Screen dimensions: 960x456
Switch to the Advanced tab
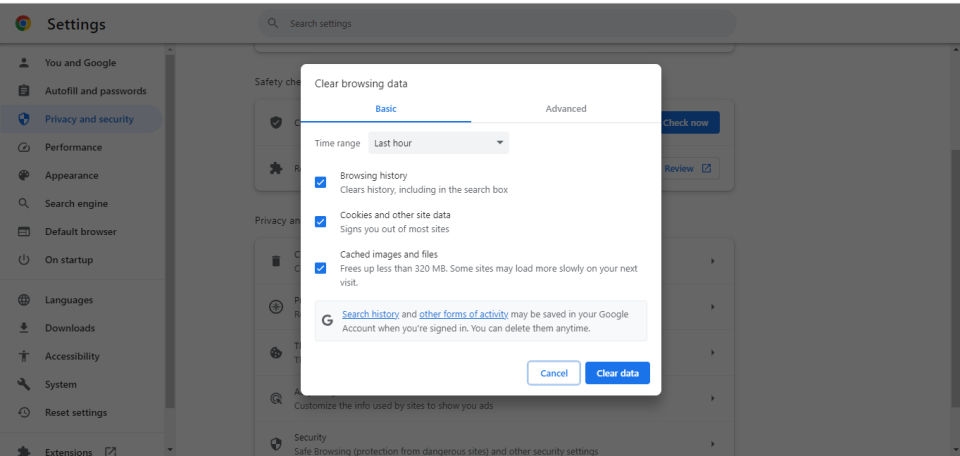[x=566, y=109]
